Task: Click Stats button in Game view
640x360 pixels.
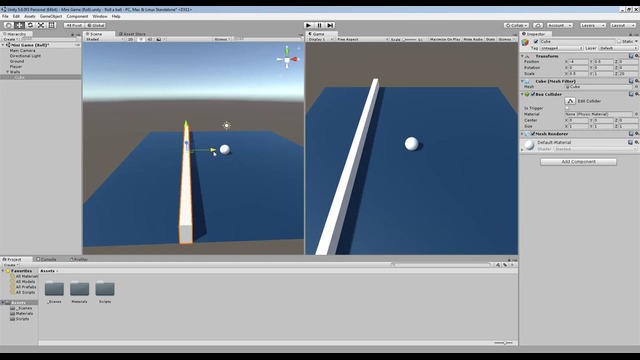Action: pos(490,39)
